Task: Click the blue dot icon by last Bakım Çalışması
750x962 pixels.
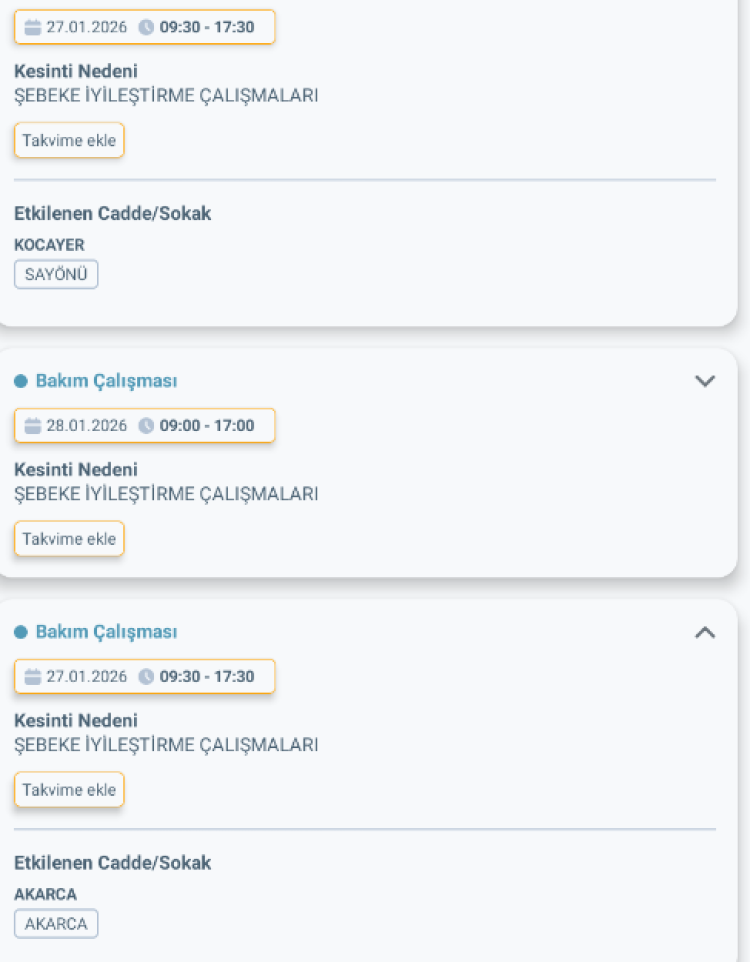Action: point(24,631)
